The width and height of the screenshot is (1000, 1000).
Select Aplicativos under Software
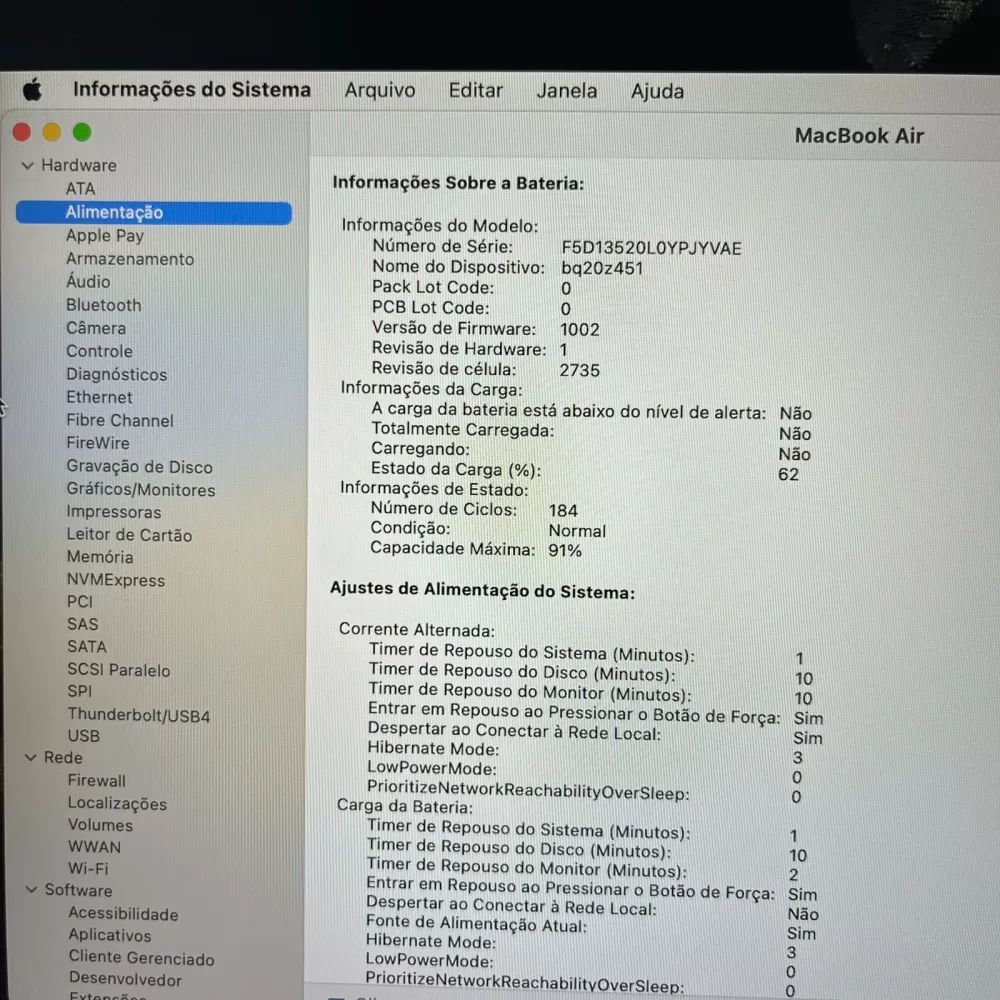(110, 936)
